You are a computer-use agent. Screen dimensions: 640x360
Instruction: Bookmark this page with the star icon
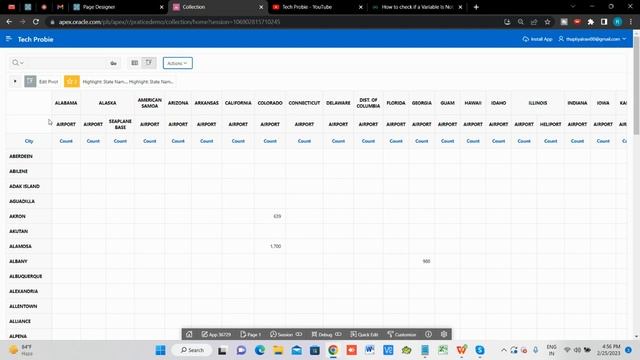[547, 22]
